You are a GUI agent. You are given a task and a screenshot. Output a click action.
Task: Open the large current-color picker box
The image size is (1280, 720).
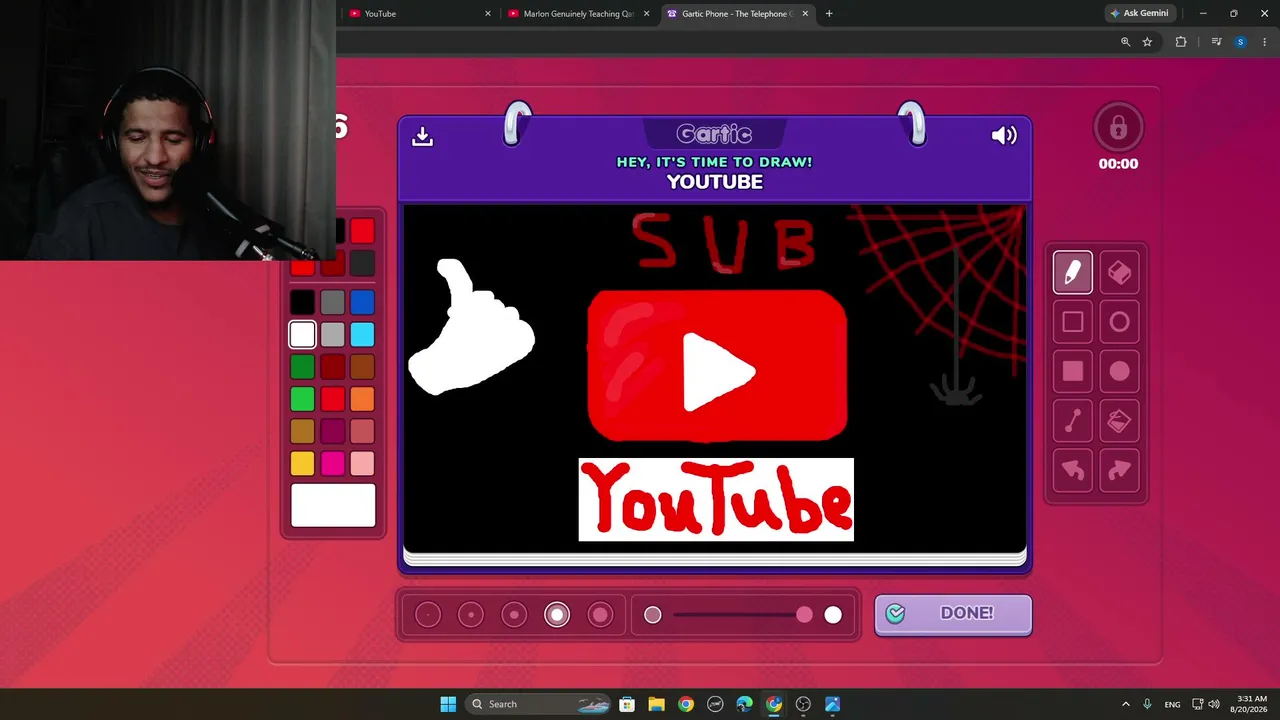click(333, 505)
